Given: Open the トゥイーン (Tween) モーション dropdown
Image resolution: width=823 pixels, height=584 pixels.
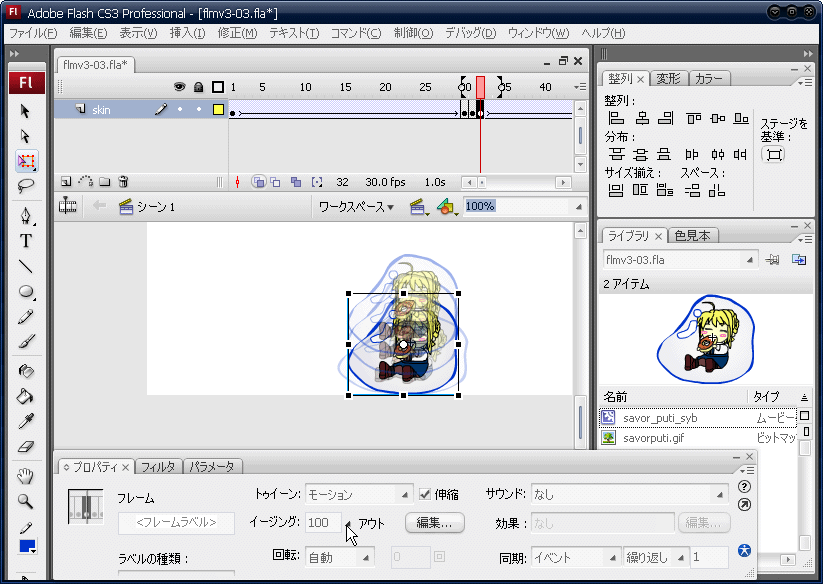Looking at the screenshot, I should click(x=358, y=494).
